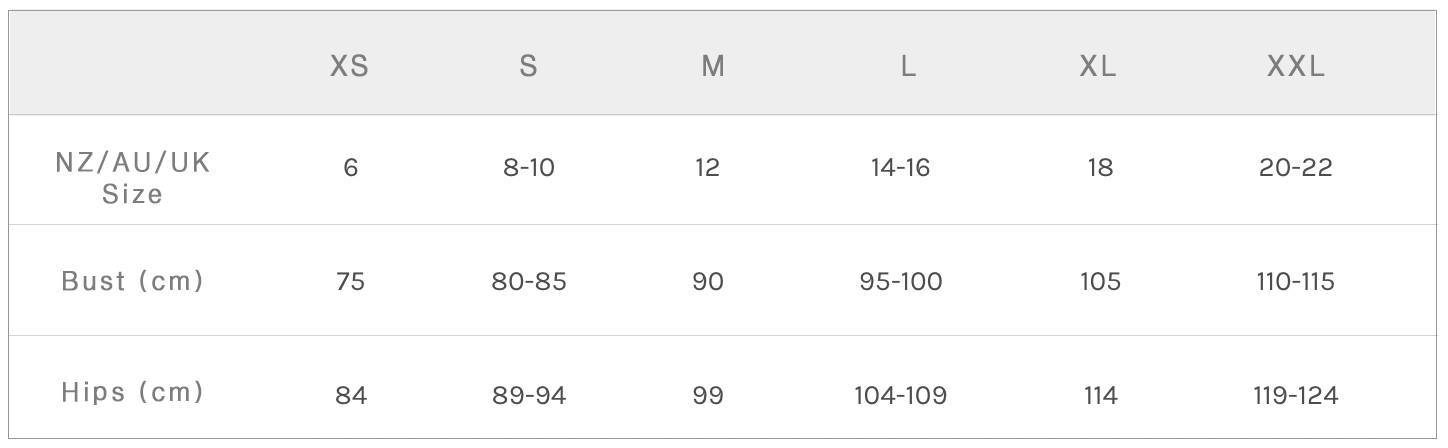Click the 110-115 bust value
The image size is (1448, 448).
(x=1296, y=282)
